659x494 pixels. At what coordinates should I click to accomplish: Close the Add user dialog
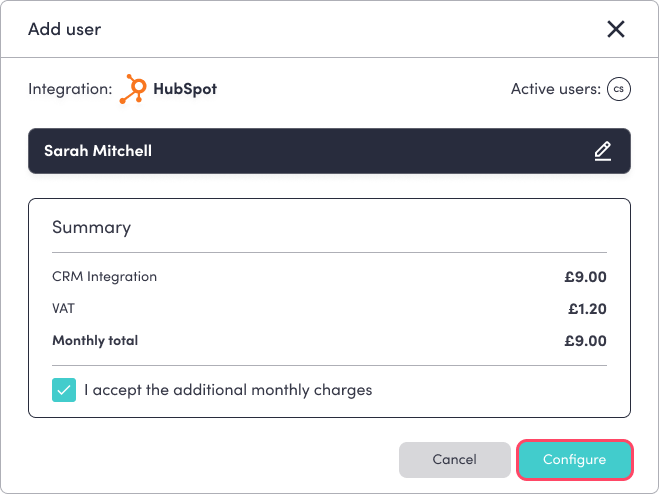coord(616,29)
